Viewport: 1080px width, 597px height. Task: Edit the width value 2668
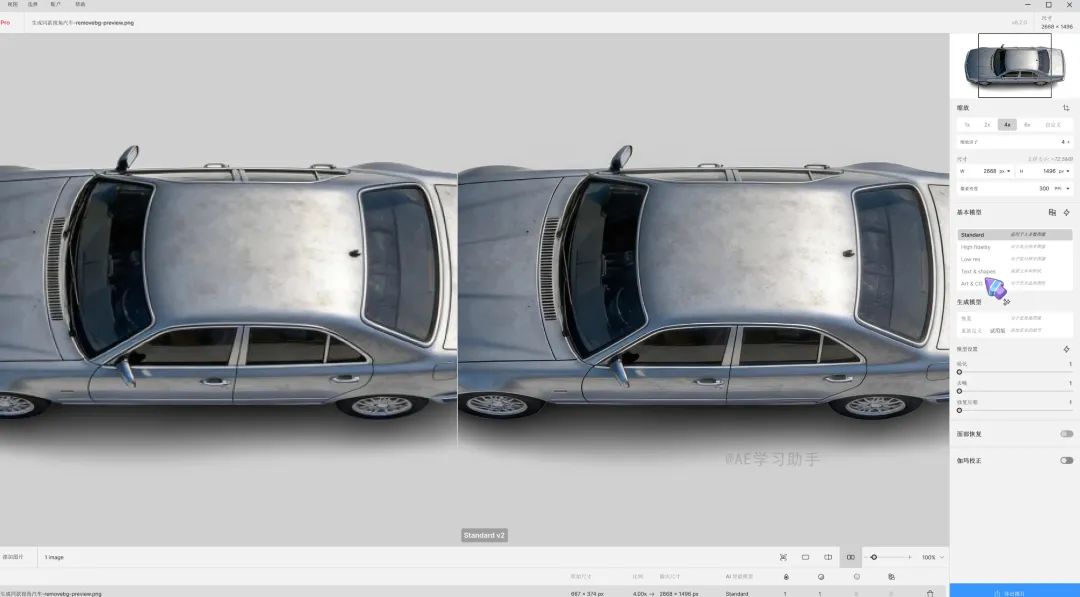989,171
